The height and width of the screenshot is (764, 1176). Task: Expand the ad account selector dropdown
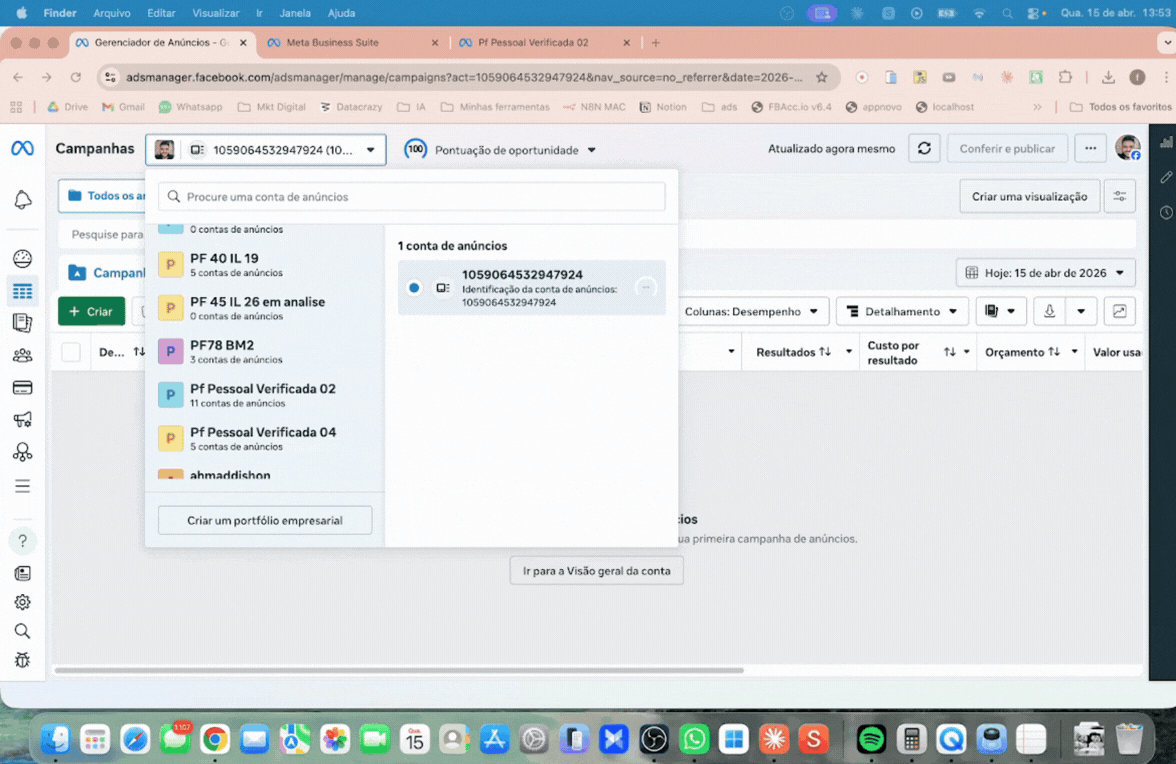pyautogui.click(x=266, y=150)
